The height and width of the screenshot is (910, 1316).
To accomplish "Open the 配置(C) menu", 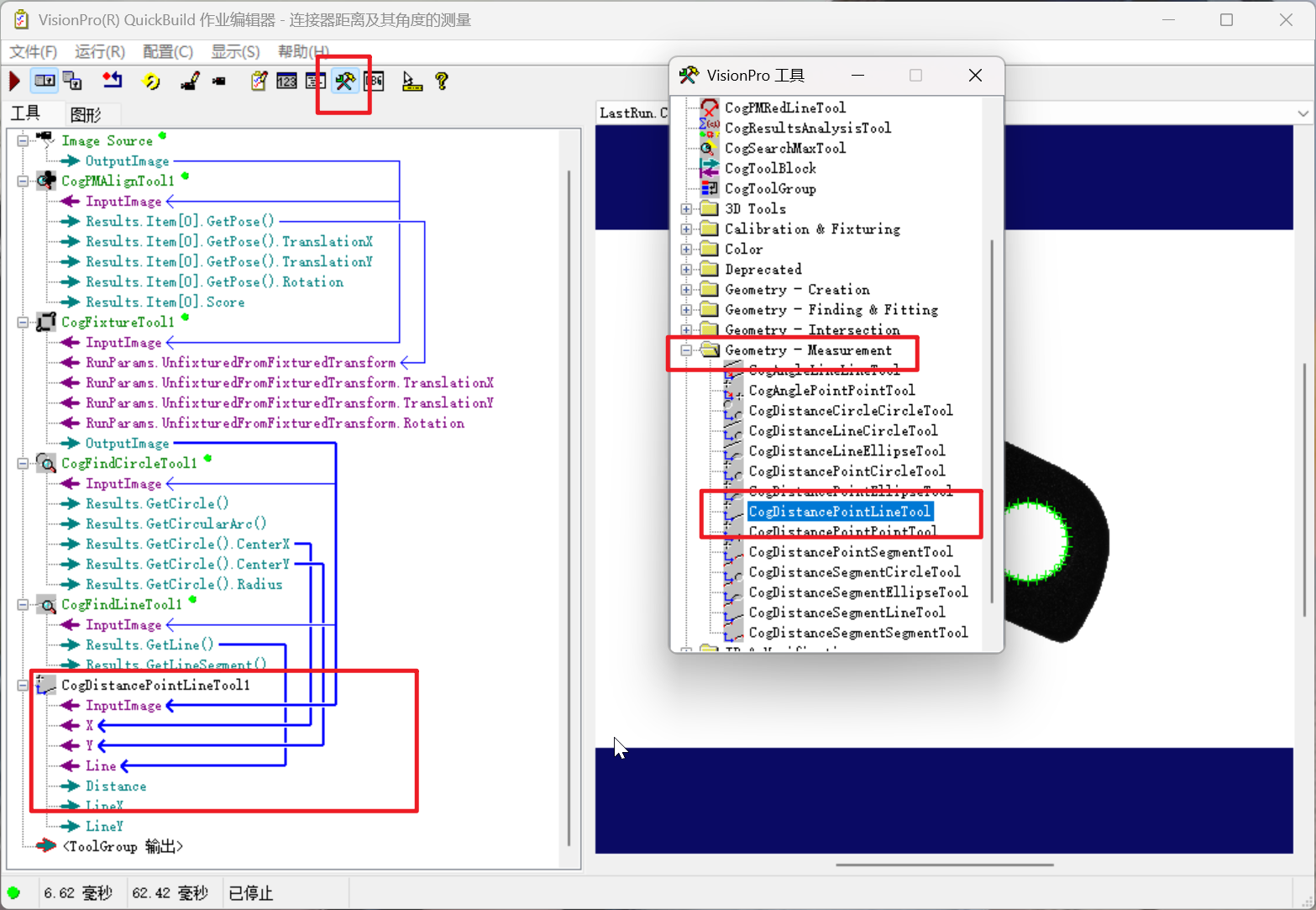I will 168,51.
